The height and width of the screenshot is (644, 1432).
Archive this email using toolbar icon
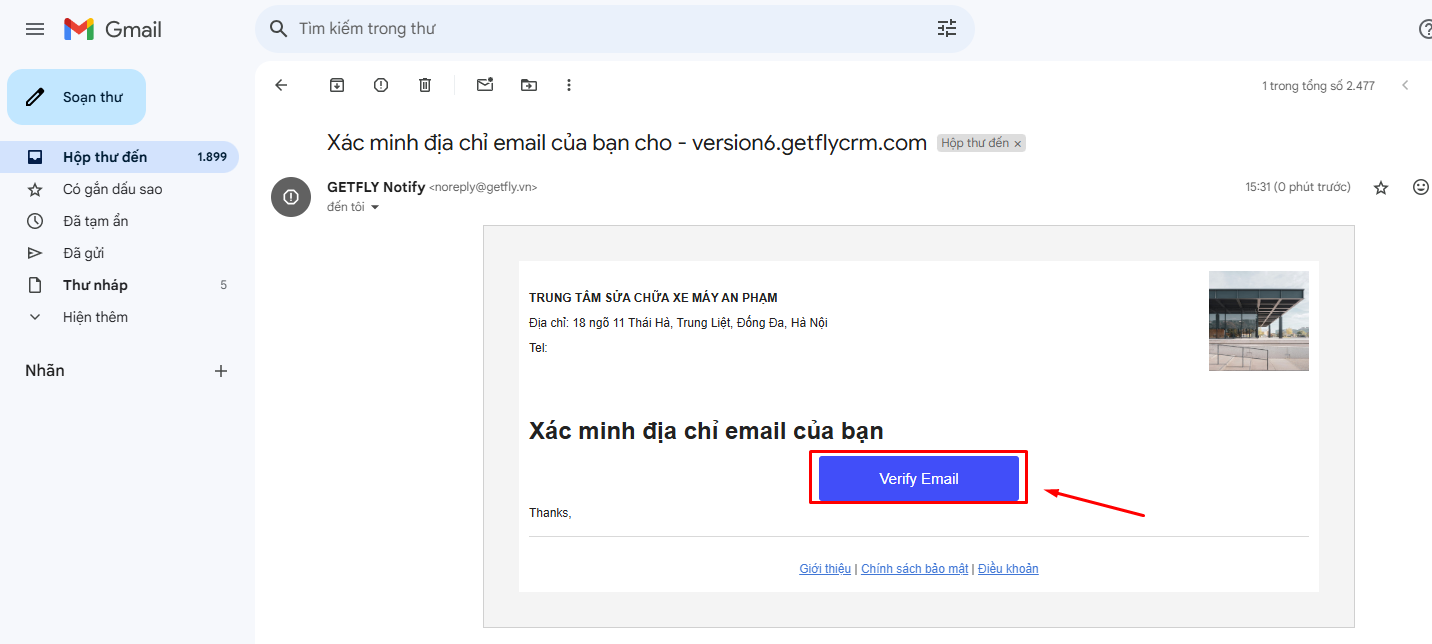coord(337,85)
